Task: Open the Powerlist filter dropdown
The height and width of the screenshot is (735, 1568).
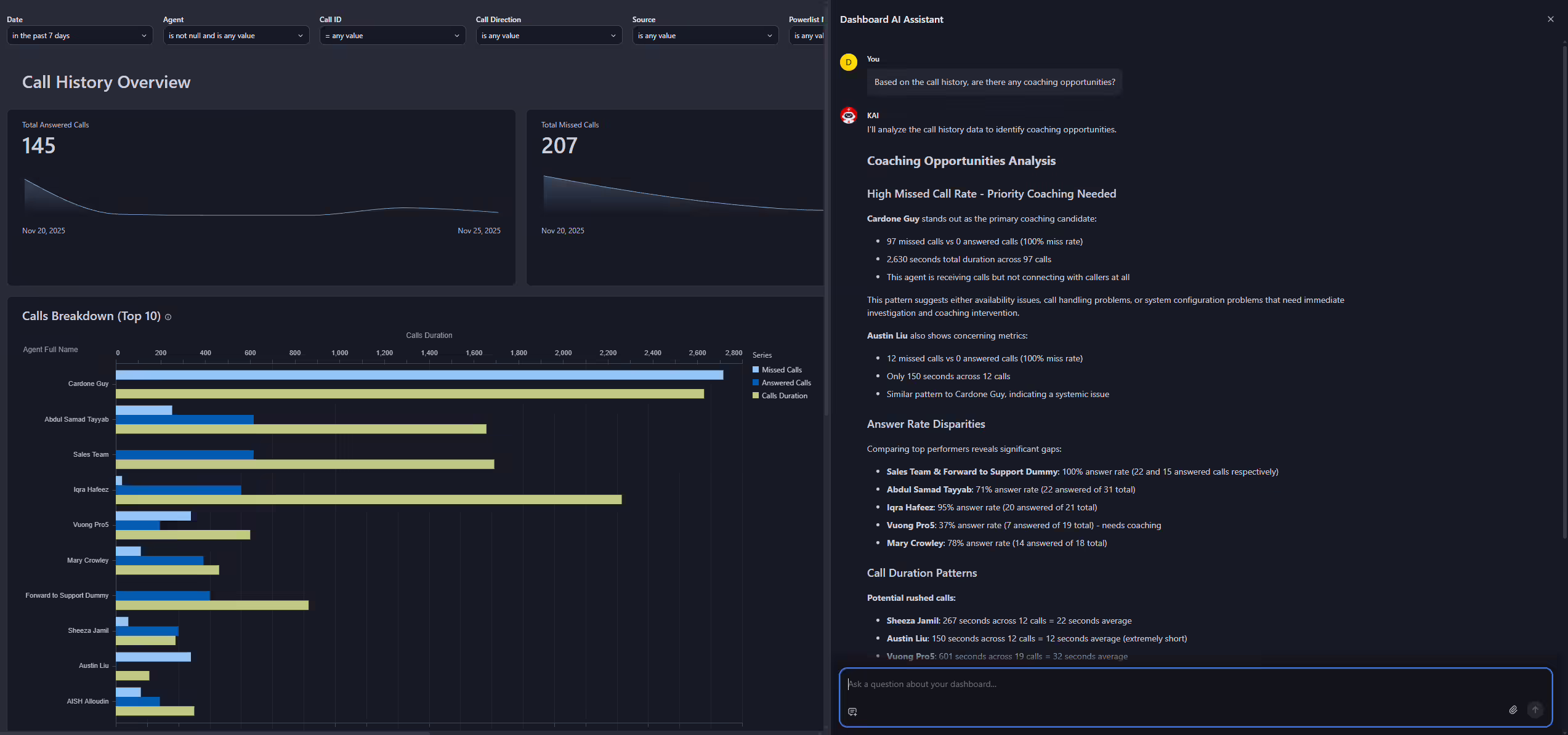Action: (x=810, y=35)
